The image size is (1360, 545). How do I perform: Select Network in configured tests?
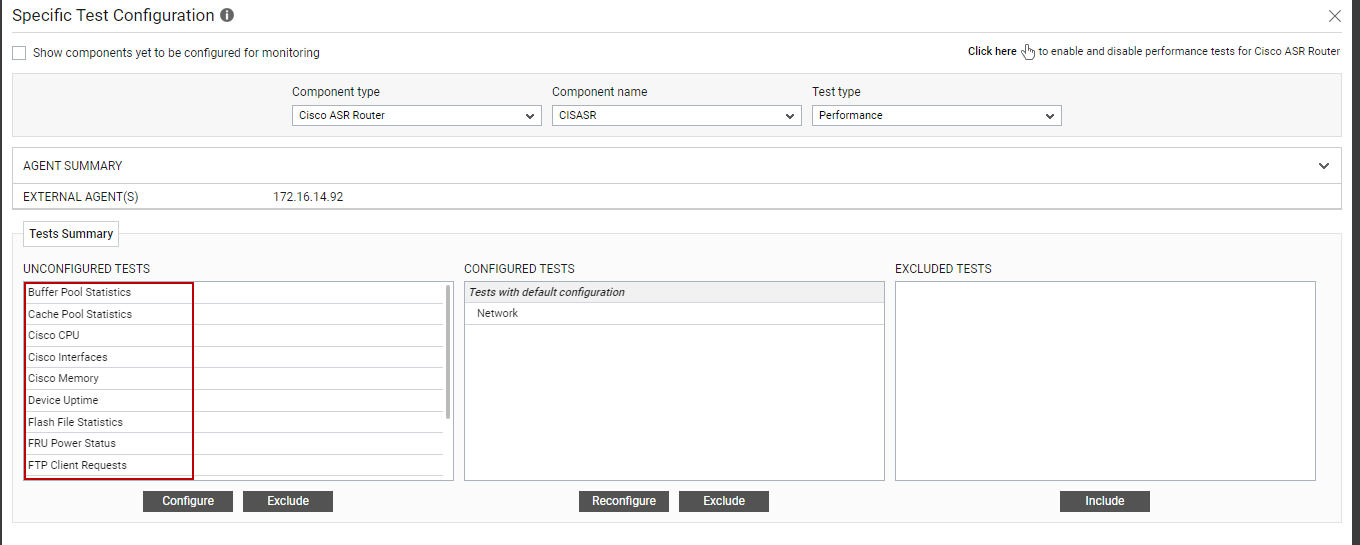pos(675,314)
